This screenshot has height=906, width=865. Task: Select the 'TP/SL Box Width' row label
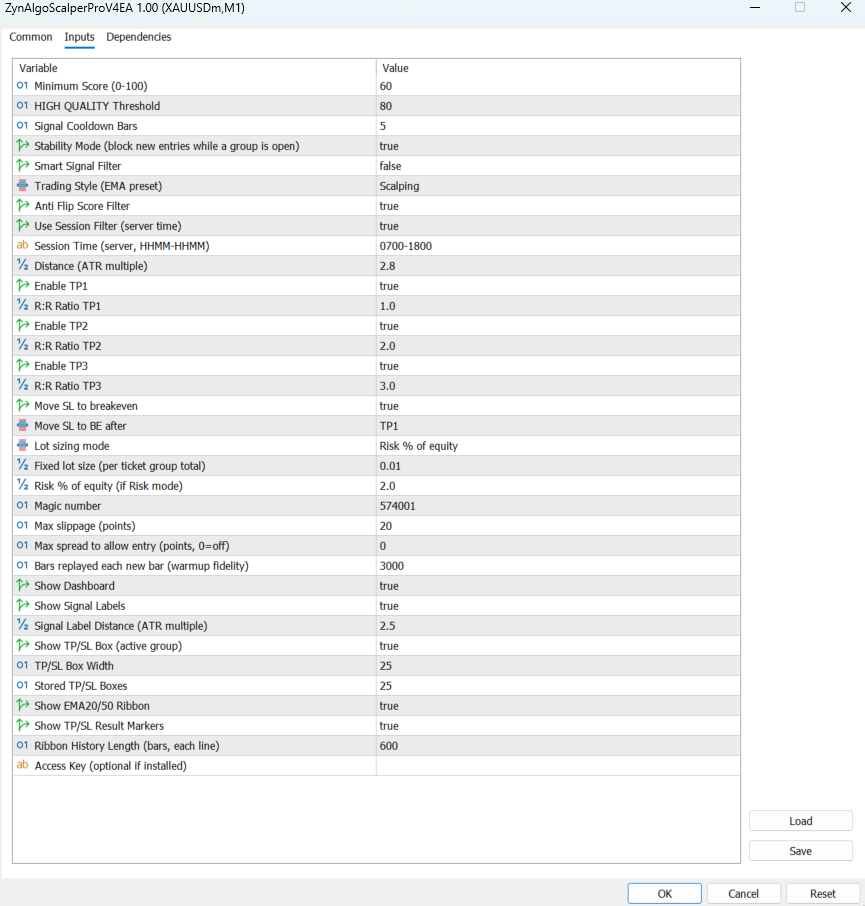[x=74, y=666]
